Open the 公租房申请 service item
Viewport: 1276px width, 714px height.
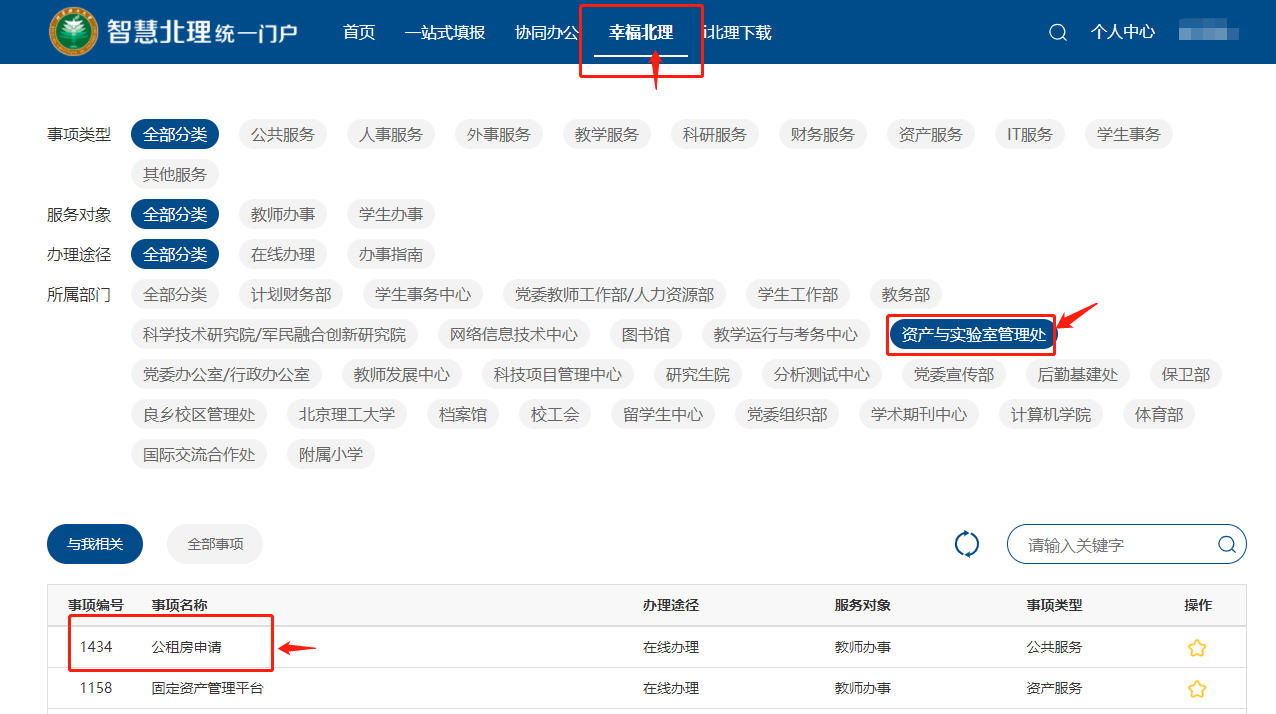pyautogui.click(x=187, y=648)
